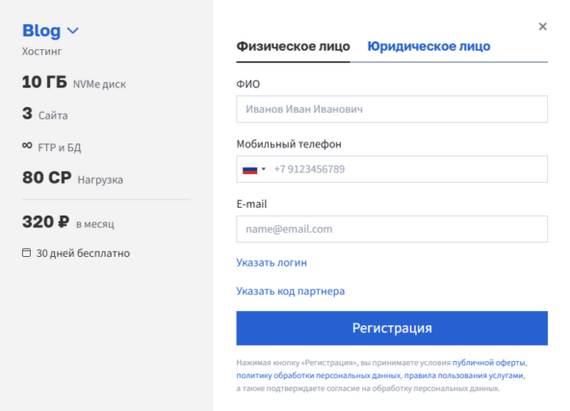The image size is (570, 411).
Task: Click the calendar icon near 30 дней бесплатно
Action: click(27, 253)
